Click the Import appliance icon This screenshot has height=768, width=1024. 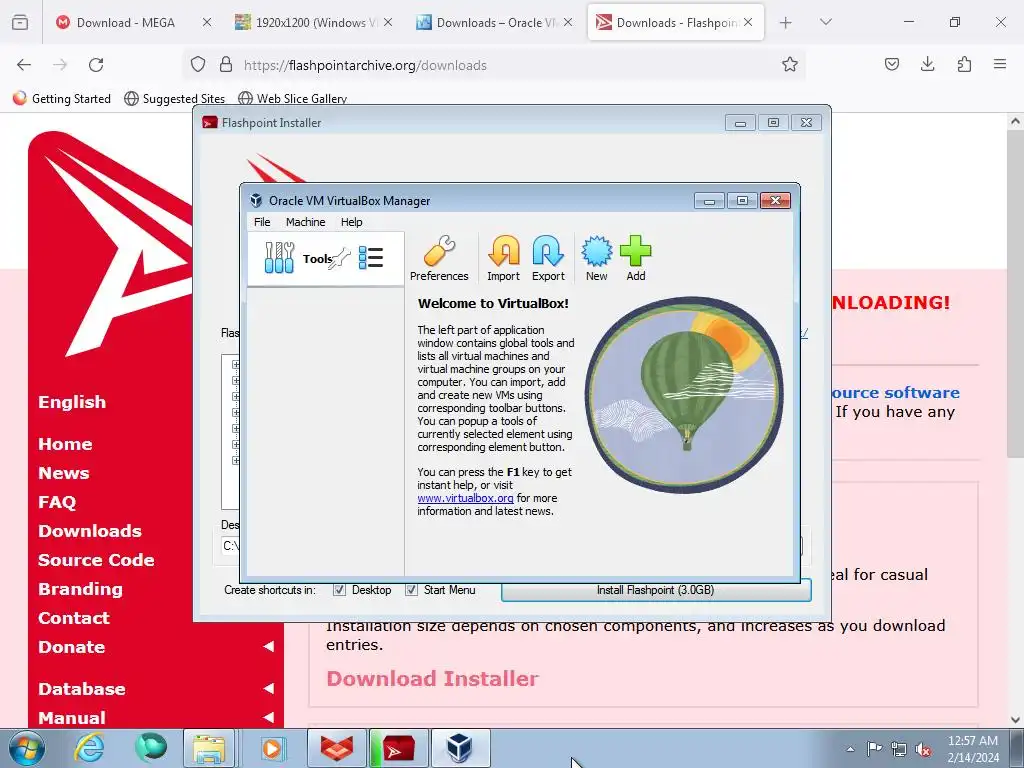(504, 259)
